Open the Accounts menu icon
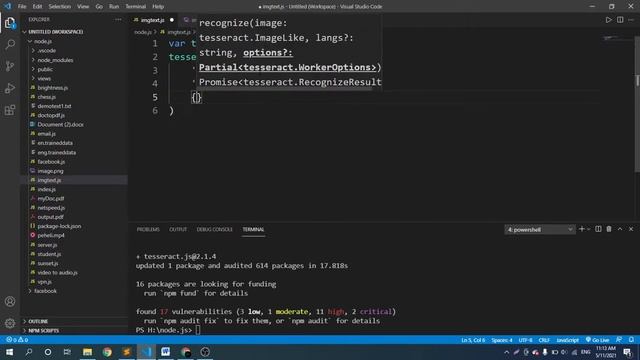Image resolution: width=640 pixels, height=360 pixels. pos(10,302)
